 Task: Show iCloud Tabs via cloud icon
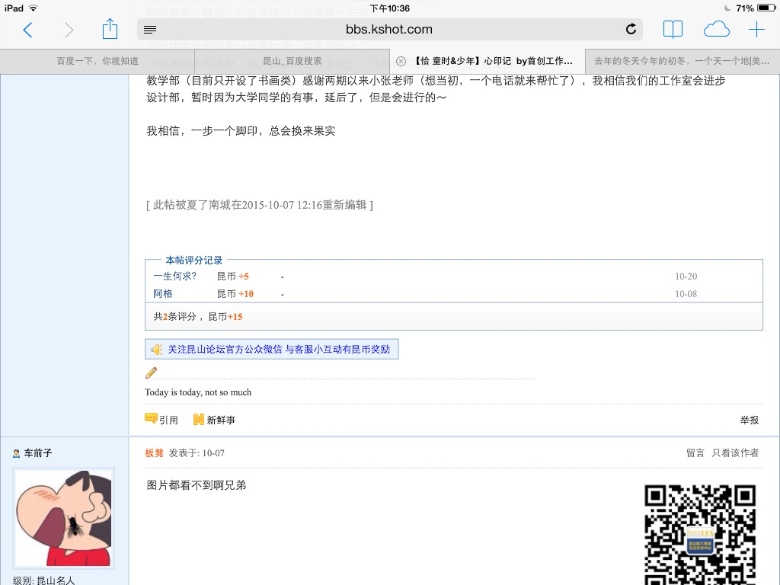[716, 30]
